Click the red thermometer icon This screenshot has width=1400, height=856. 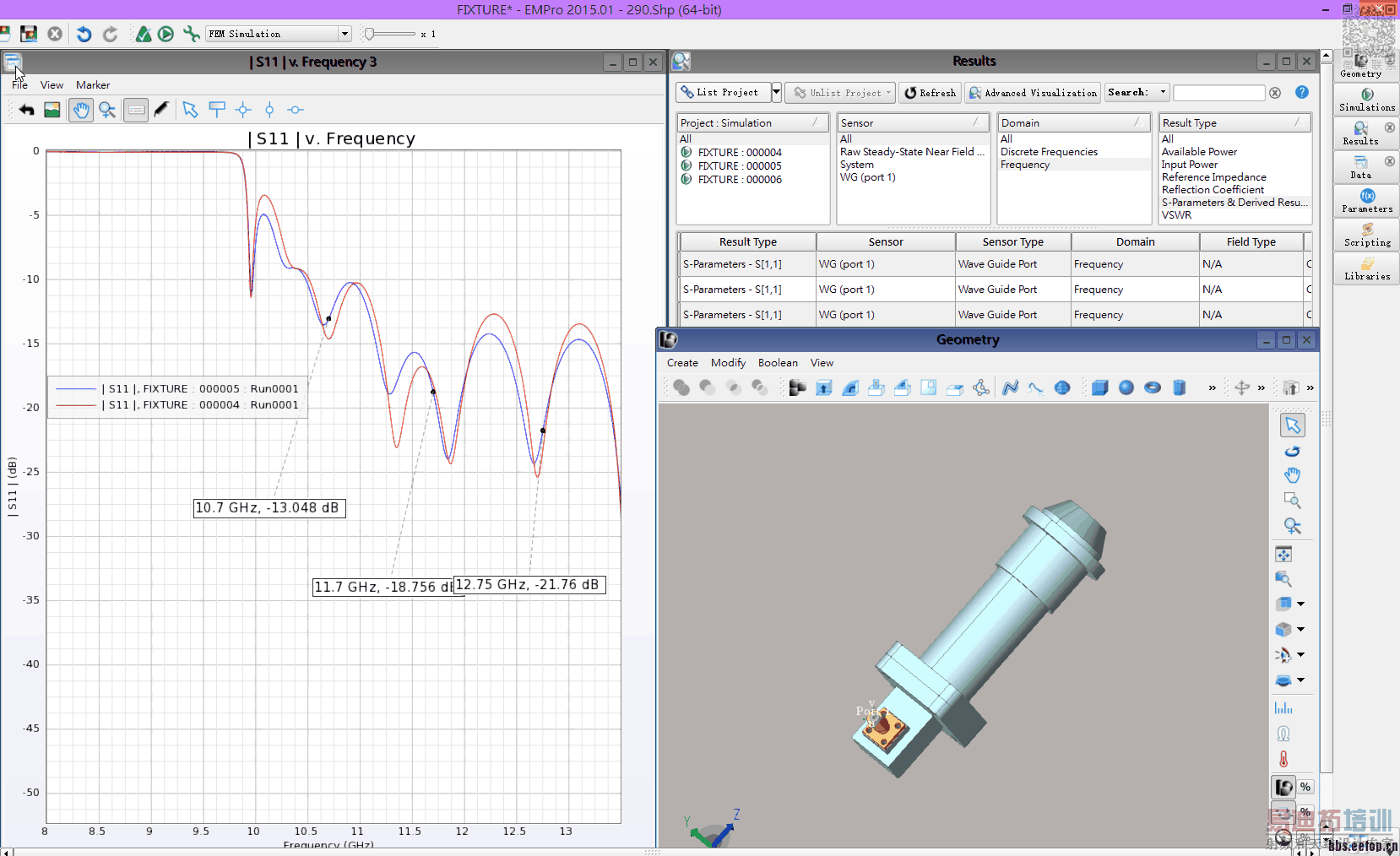click(x=1283, y=759)
